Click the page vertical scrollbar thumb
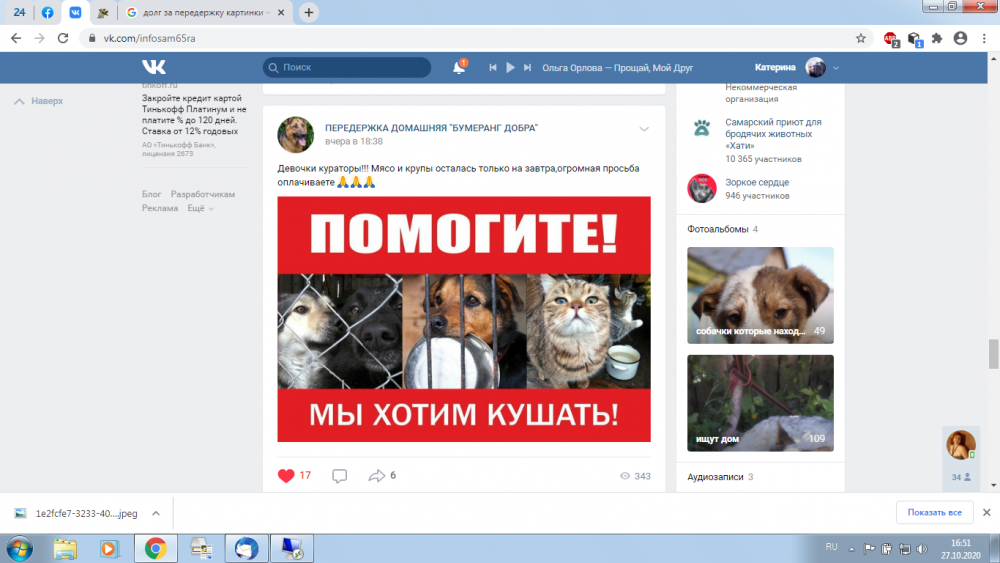1000x563 pixels. (x=993, y=354)
